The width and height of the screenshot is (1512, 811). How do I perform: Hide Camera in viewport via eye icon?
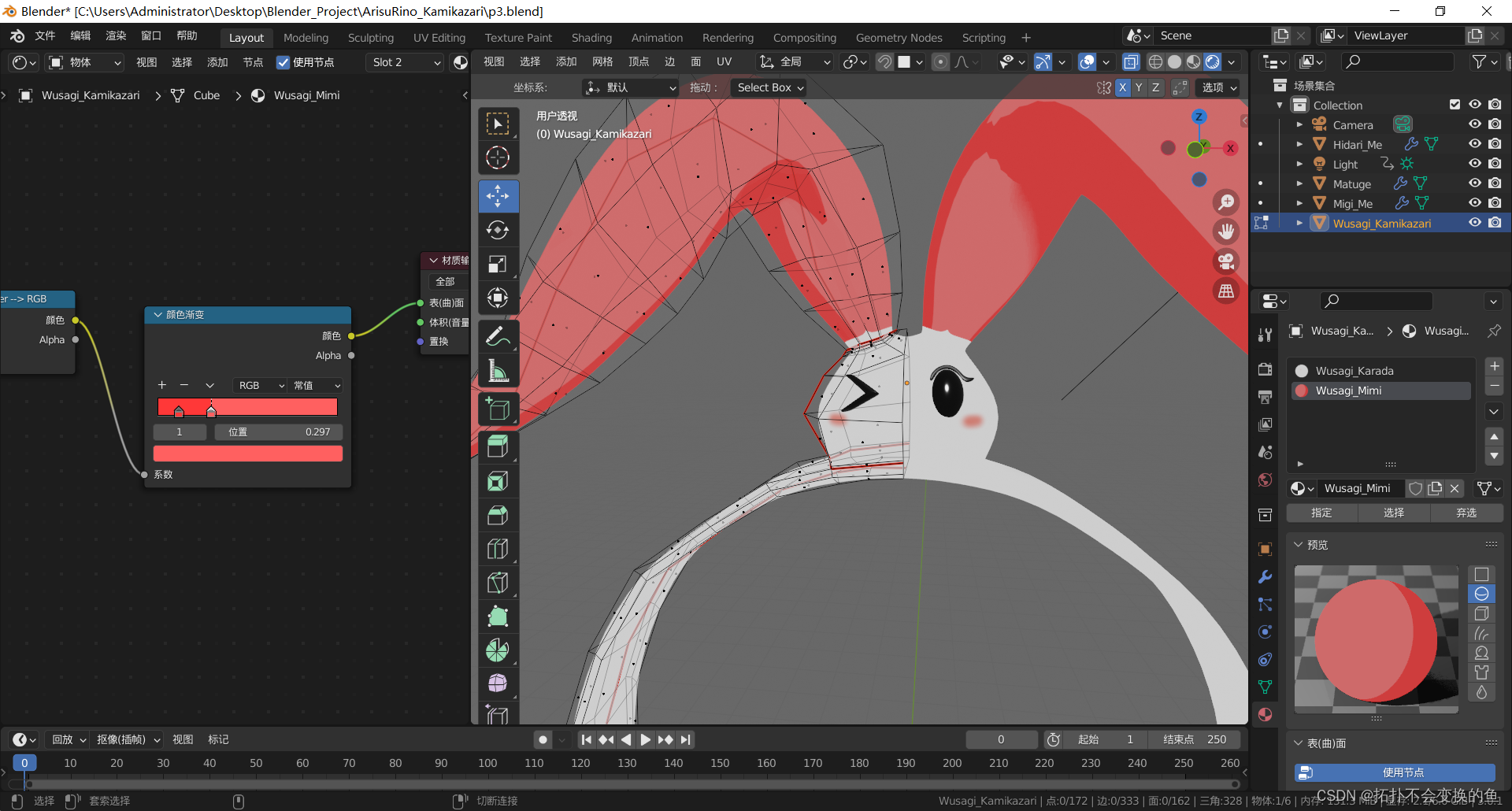(x=1474, y=124)
